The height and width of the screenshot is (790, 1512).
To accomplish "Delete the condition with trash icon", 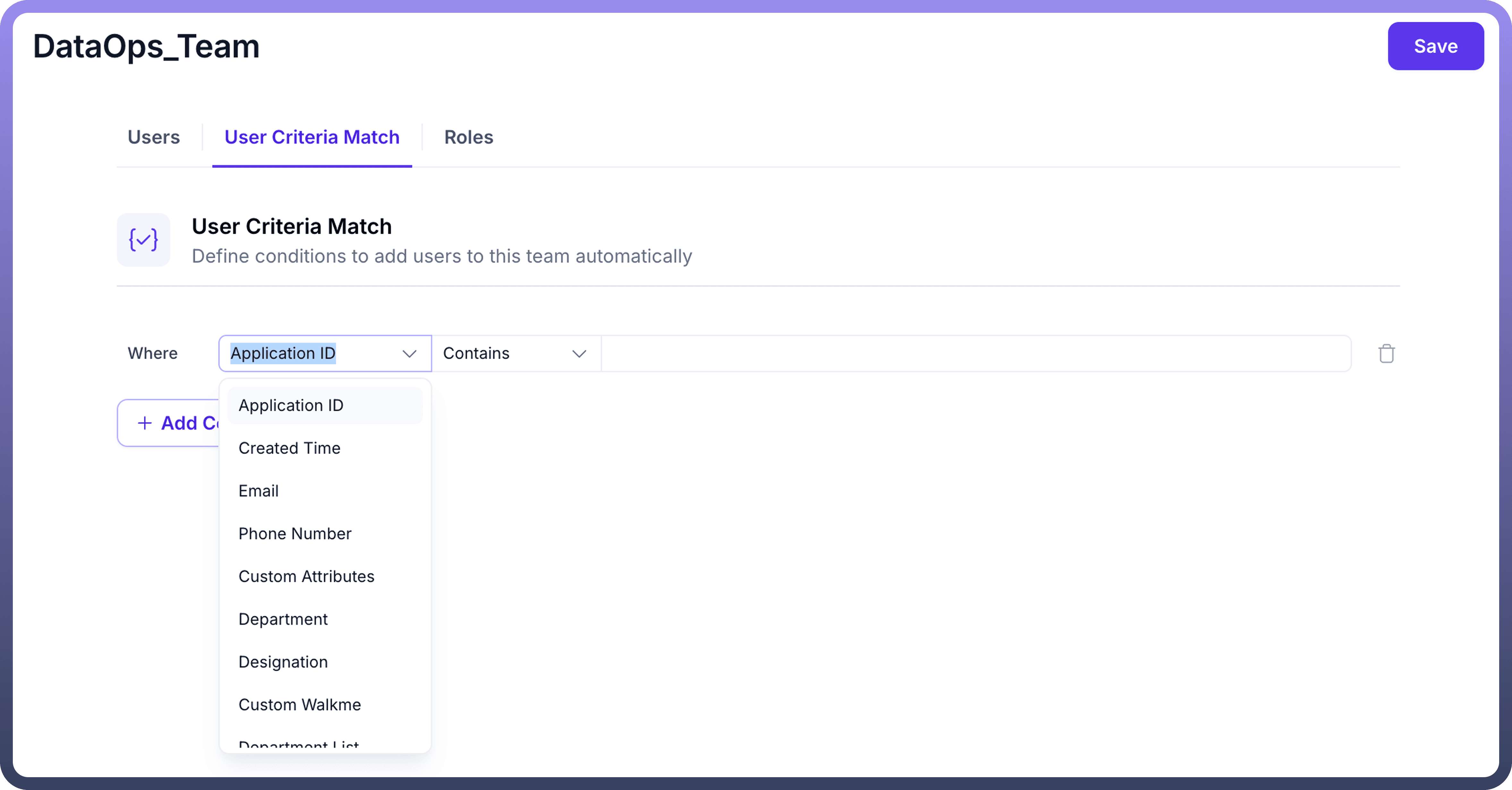I will [1386, 353].
